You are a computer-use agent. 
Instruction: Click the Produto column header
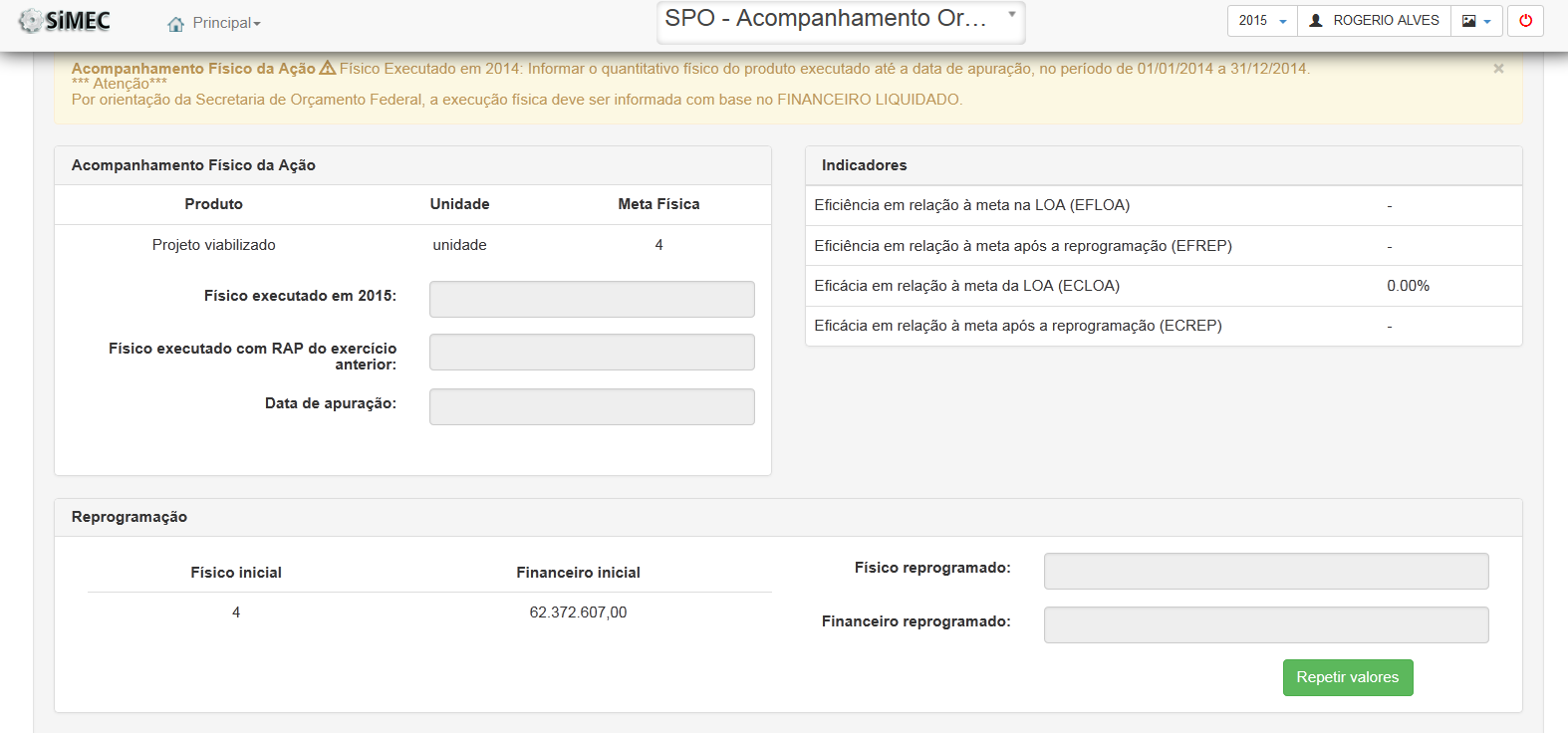(213, 204)
